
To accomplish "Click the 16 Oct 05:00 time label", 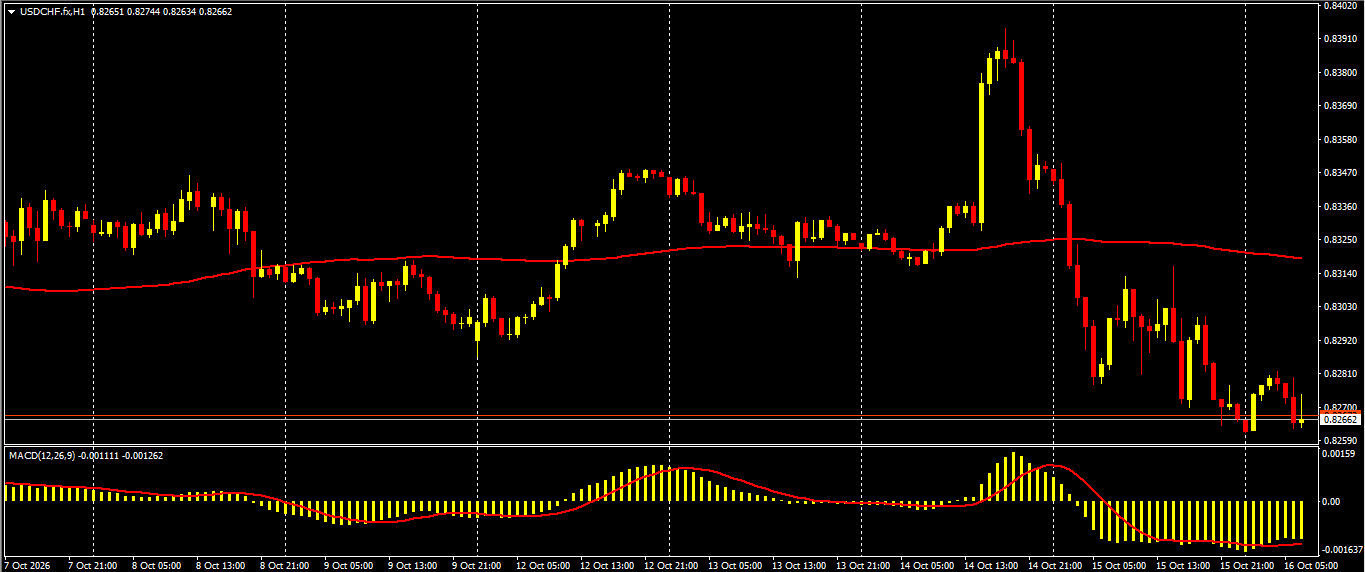I will click(1311, 566).
